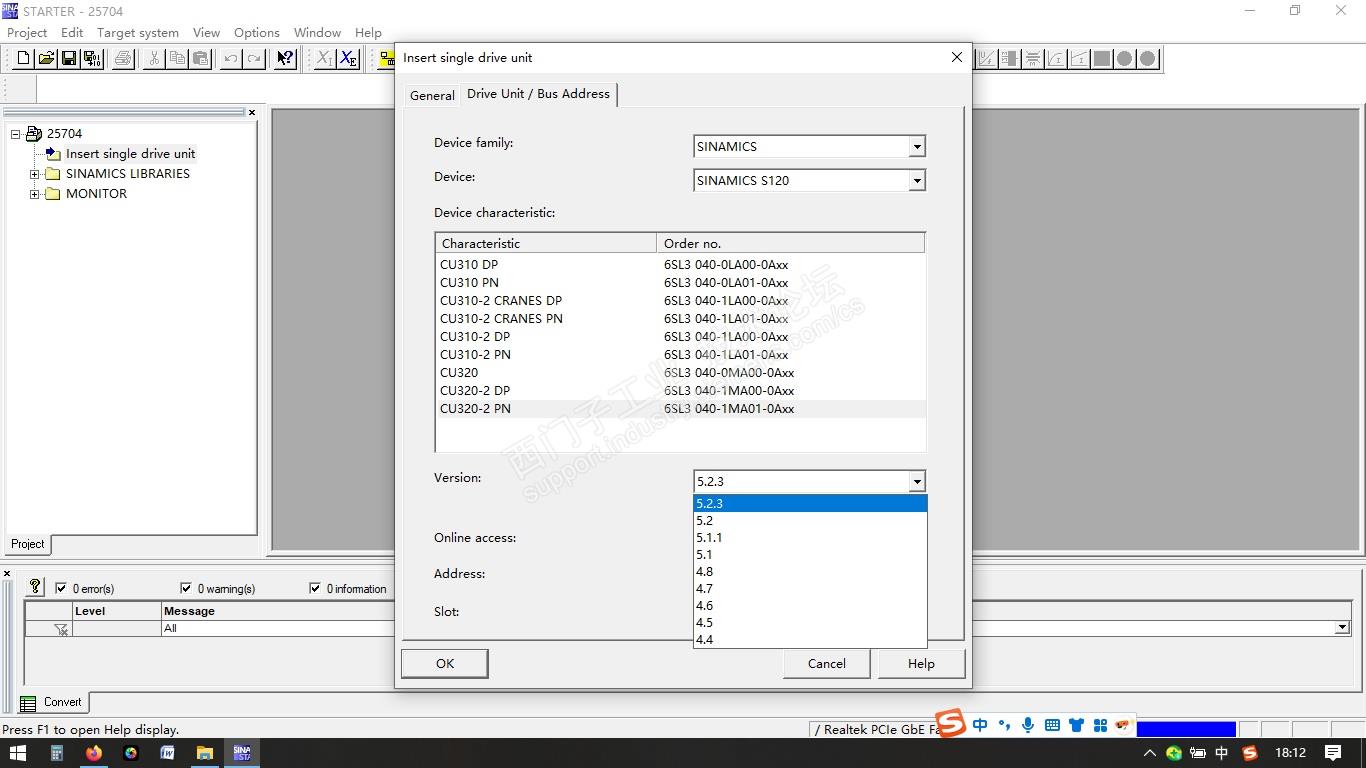
Task: Click the X-I list icon in the toolbar
Action: pyautogui.click(x=324, y=59)
